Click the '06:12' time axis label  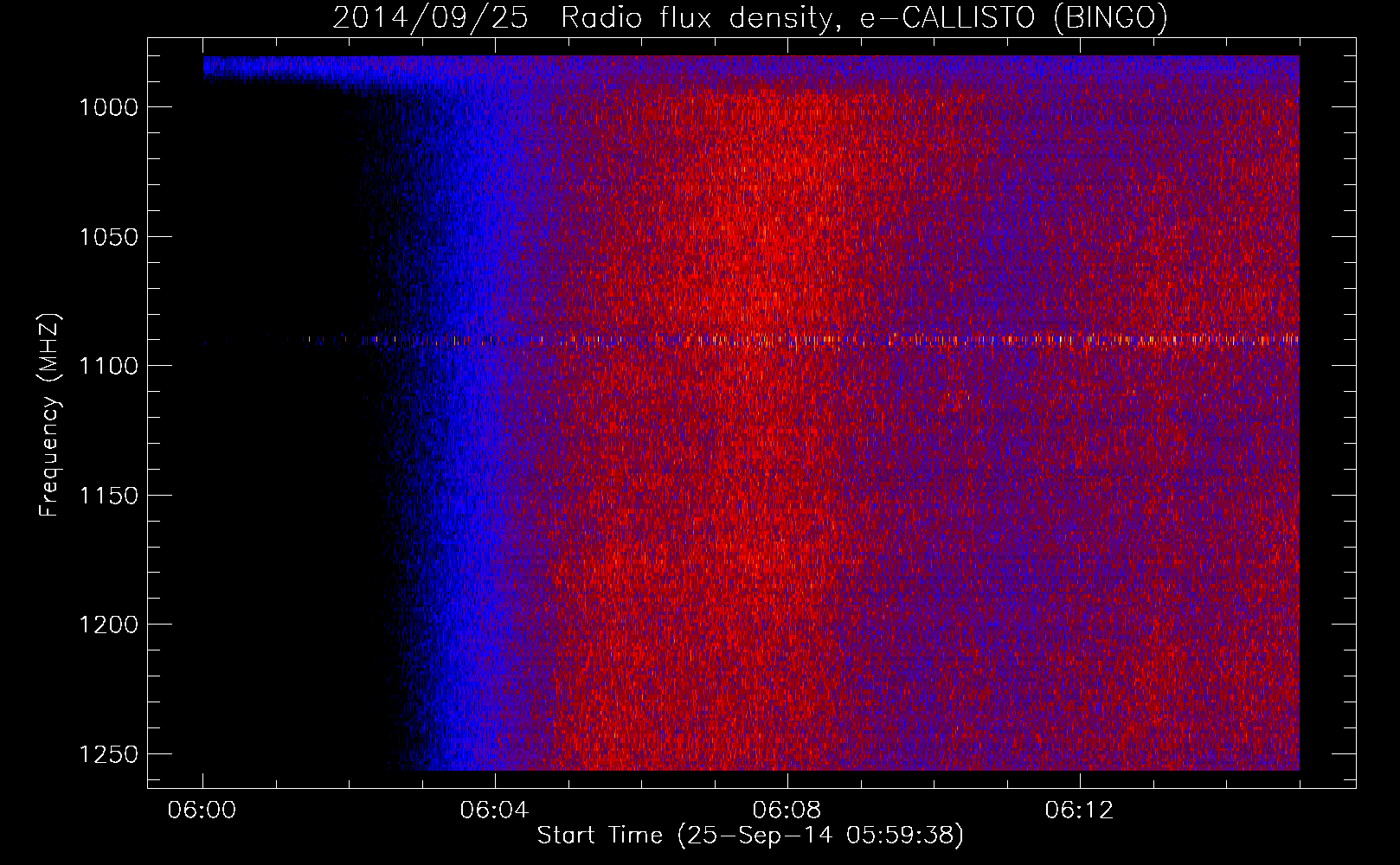click(x=1080, y=811)
